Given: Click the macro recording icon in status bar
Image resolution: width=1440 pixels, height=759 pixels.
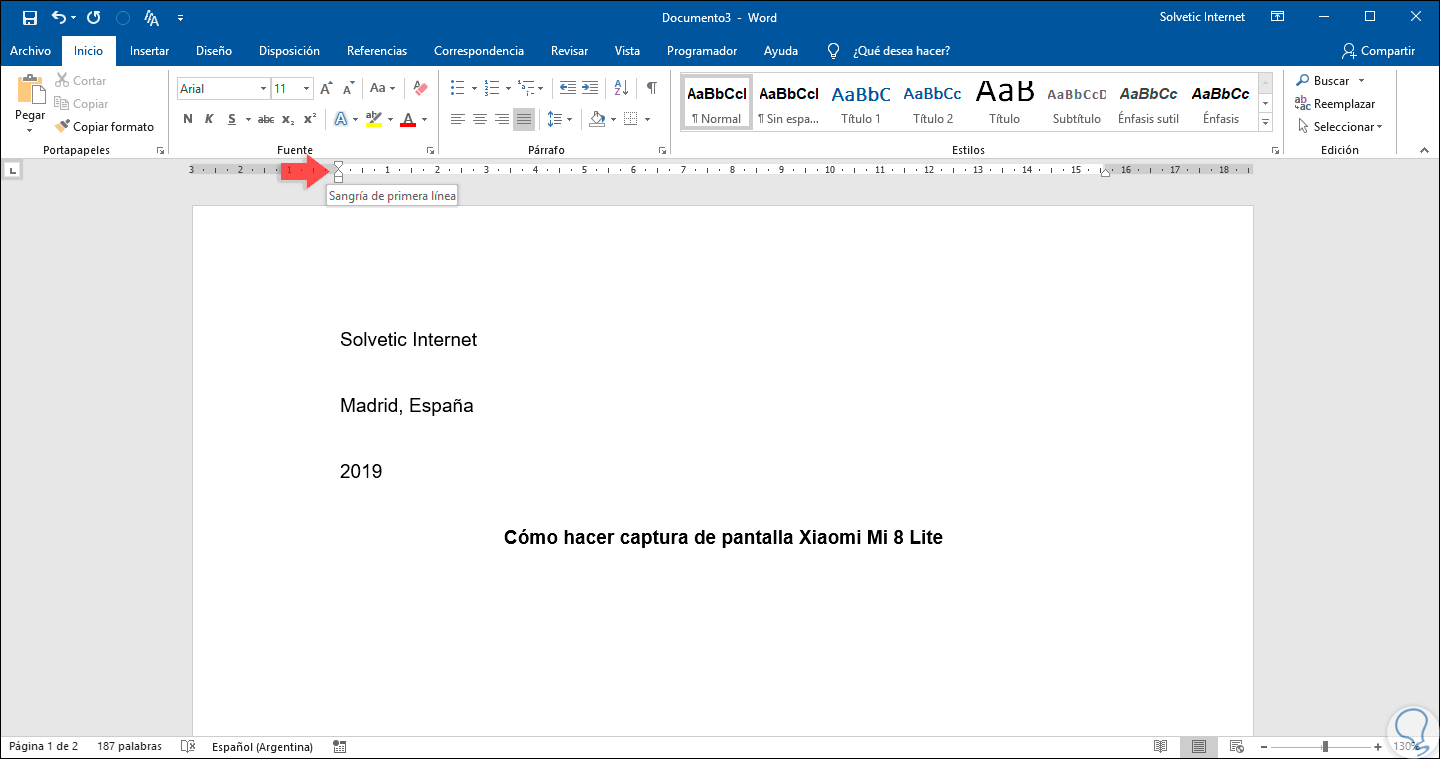Looking at the screenshot, I should [340, 746].
